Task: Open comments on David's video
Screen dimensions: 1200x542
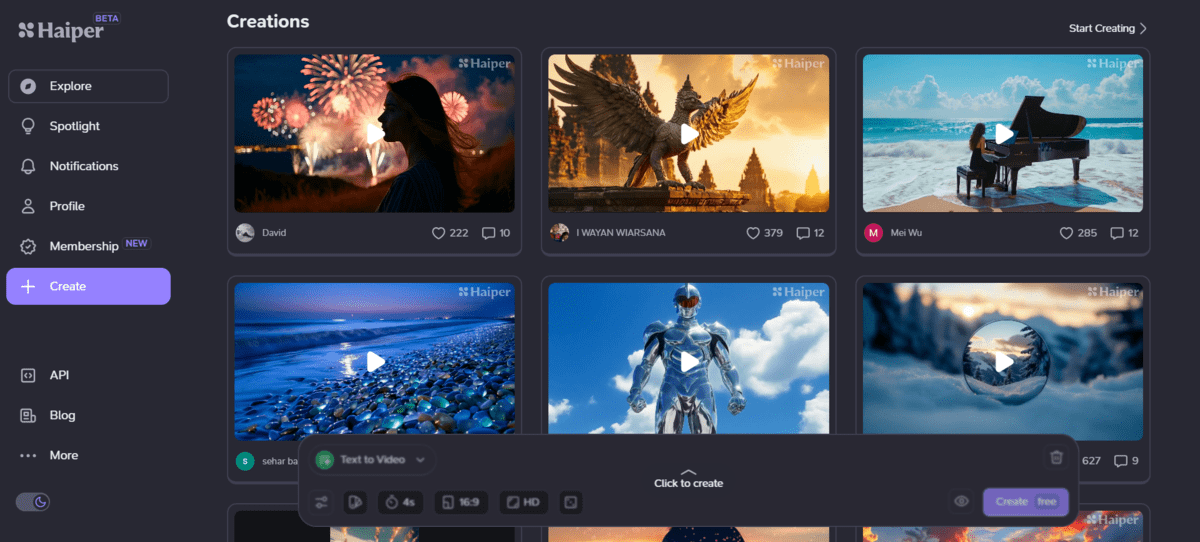Action: 489,233
